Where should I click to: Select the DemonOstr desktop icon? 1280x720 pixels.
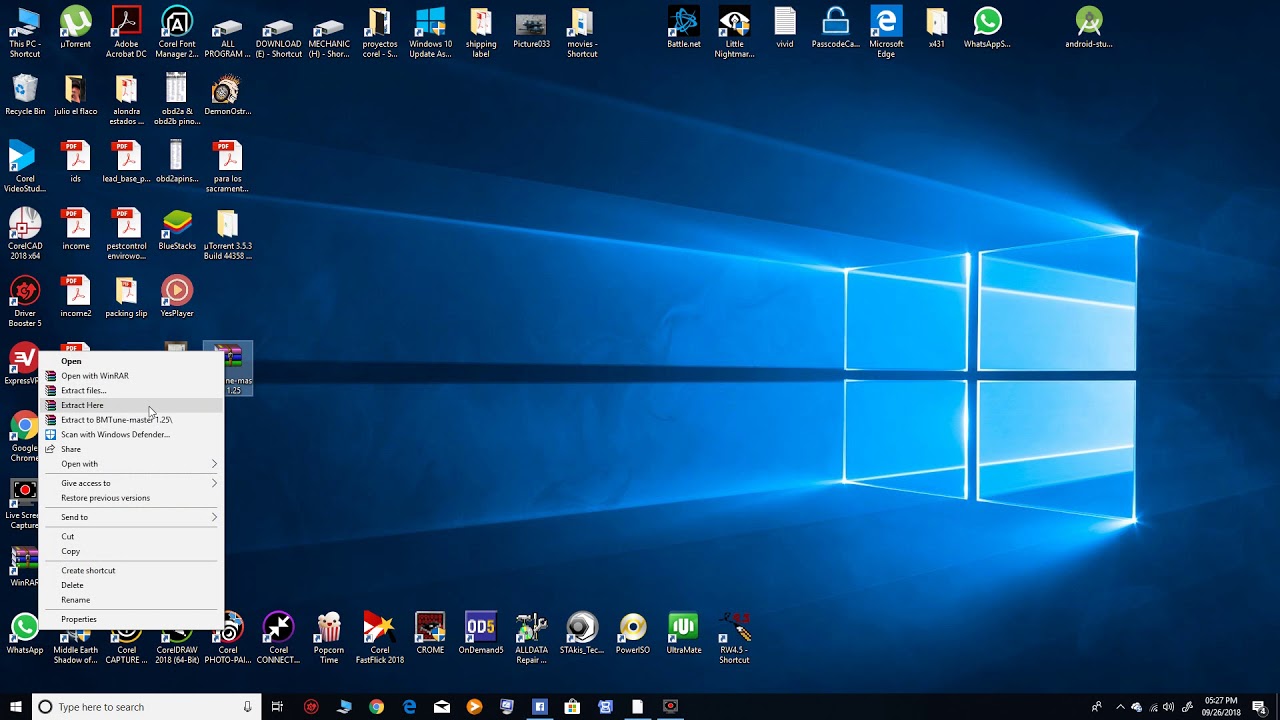pos(227,95)
